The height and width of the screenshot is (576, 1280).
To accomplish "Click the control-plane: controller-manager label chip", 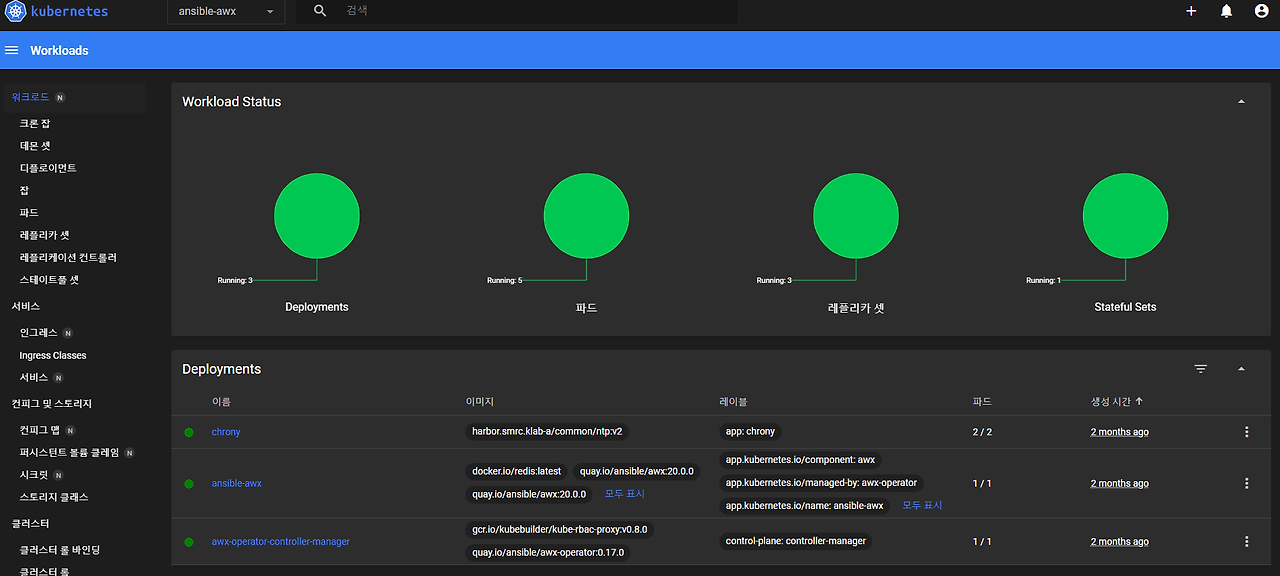I will click(796, 541).
